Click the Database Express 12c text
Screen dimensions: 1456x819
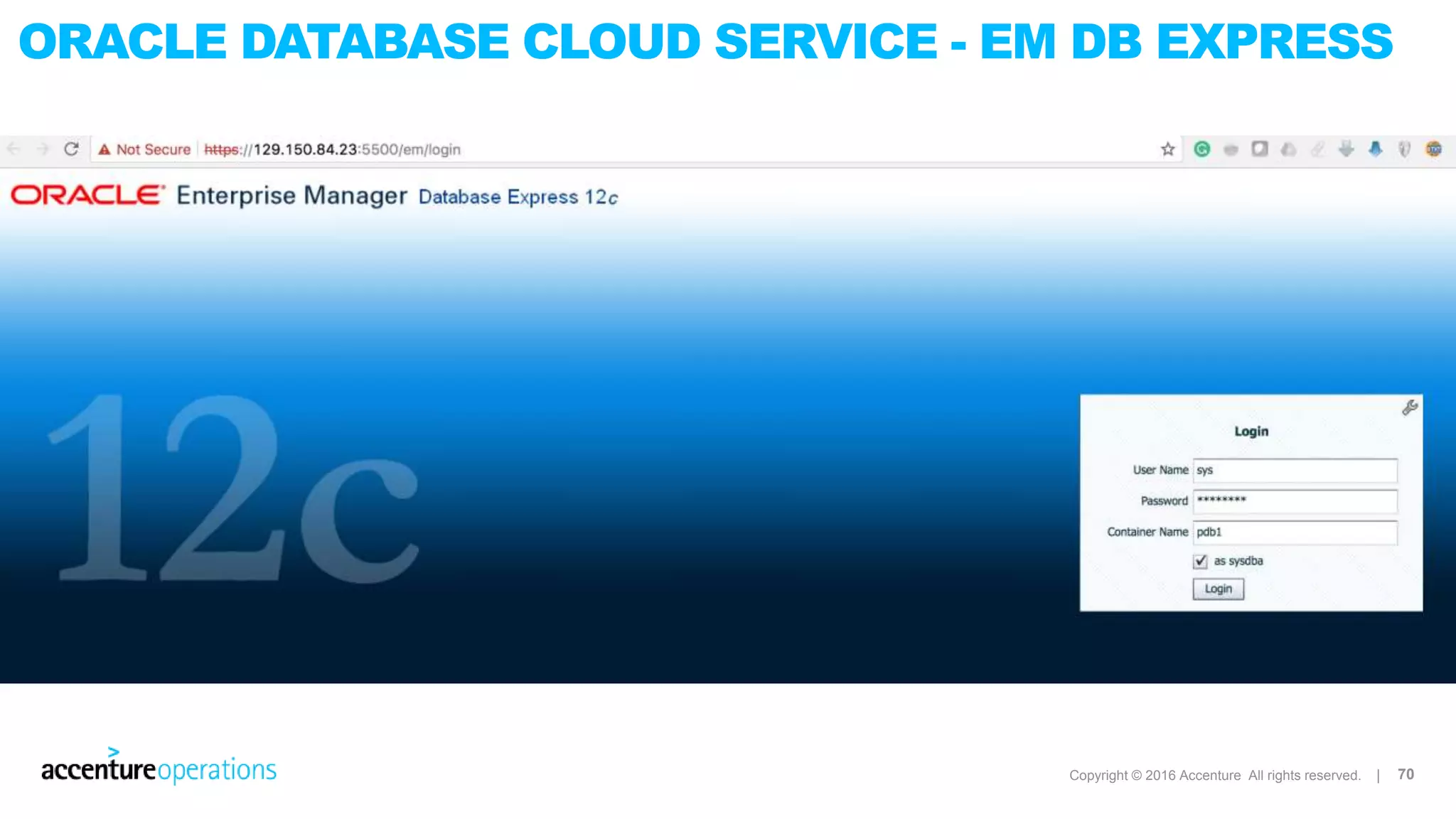pyautogui.click(x=518, y=197)
